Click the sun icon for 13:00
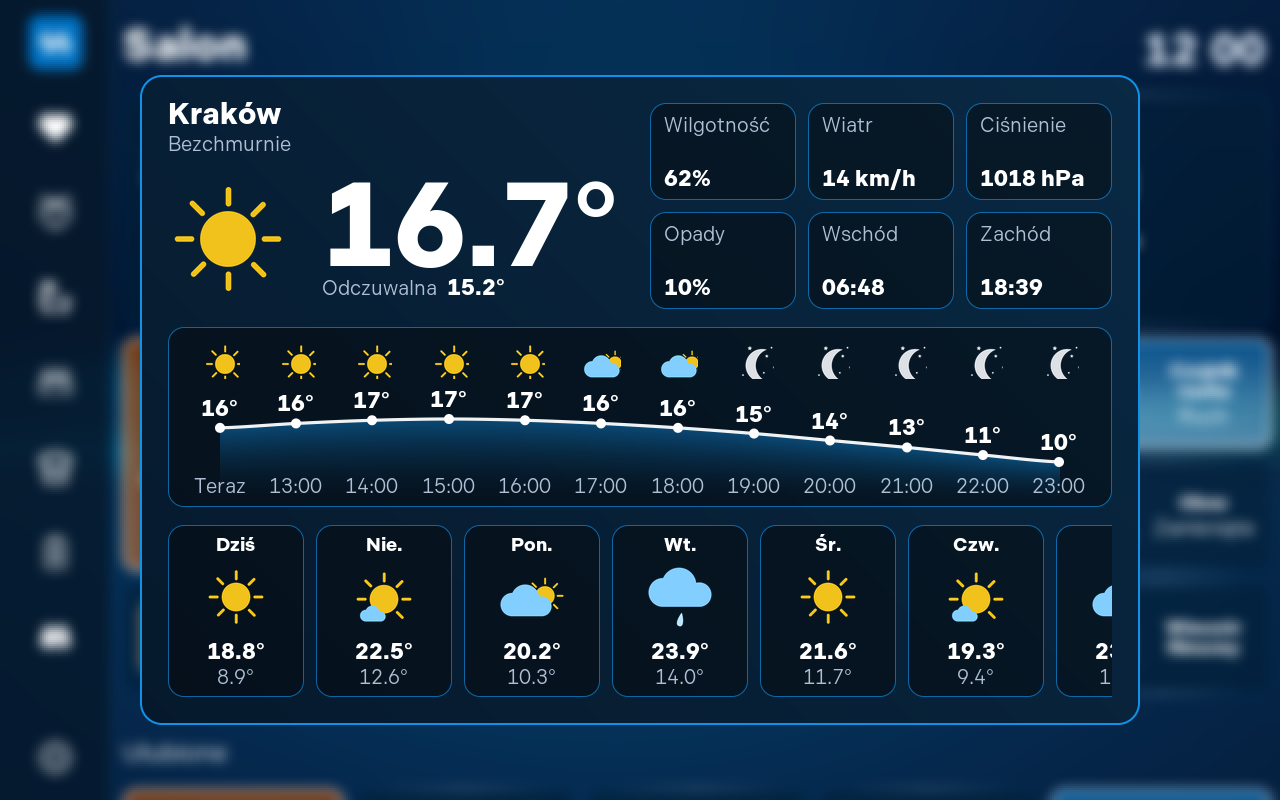 (300, 363)
